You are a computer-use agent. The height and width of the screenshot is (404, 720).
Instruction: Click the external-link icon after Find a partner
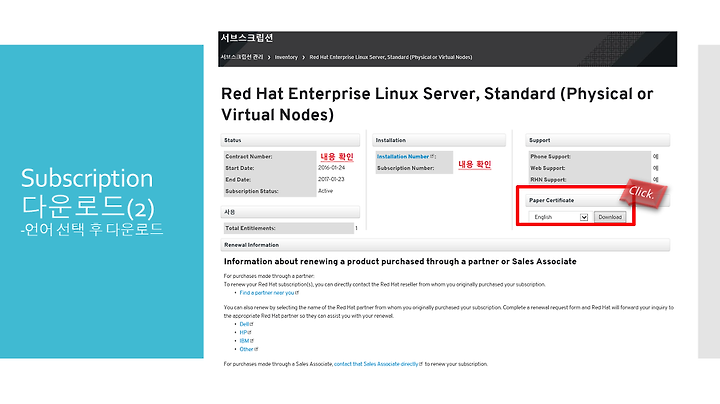point(297,293)
